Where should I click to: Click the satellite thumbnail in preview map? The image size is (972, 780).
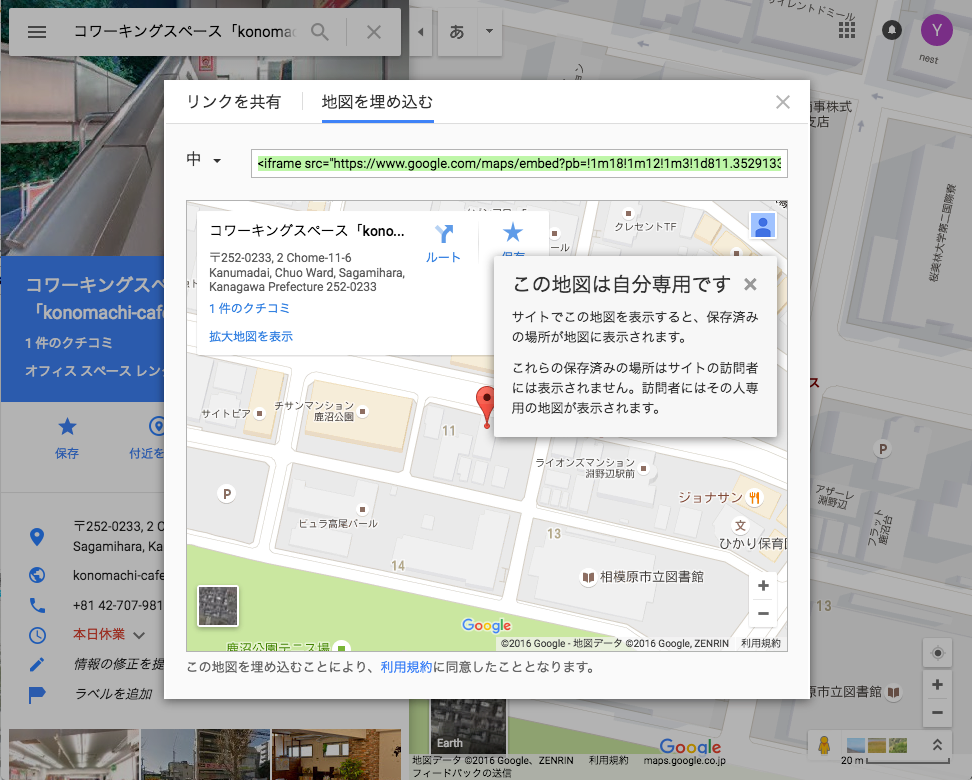[x=218, y=606]
